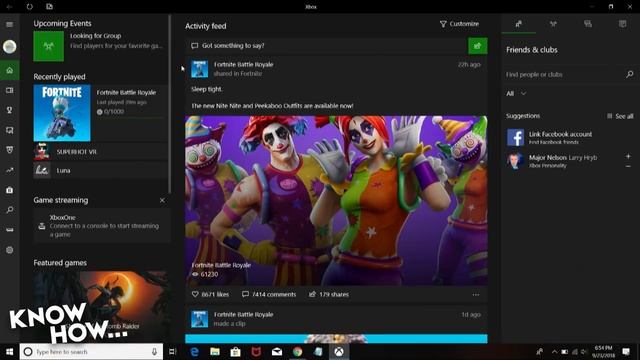640x360 pixels.
Task: Share the post (179 shares)
Action: [x=329, y=294]
